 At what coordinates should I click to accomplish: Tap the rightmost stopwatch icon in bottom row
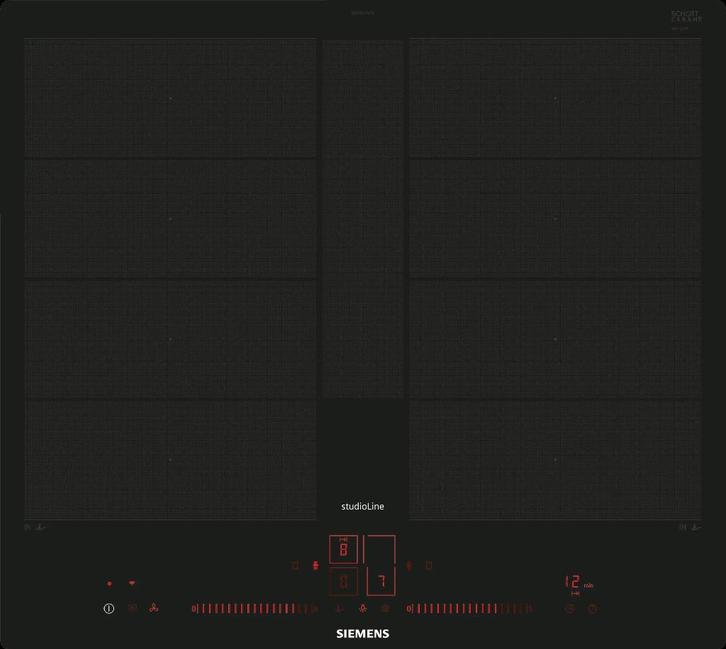pyautogui.click(x=592, y=608)
